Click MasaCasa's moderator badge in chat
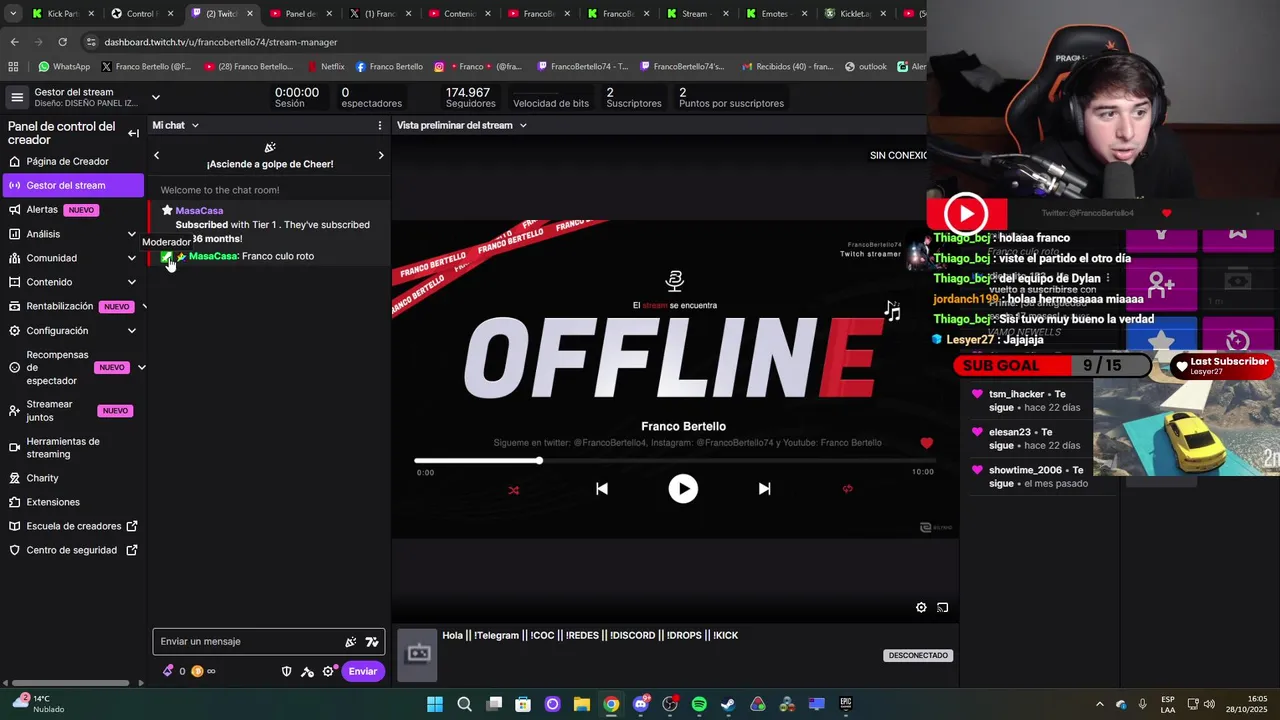 click(x=166, y=257)
